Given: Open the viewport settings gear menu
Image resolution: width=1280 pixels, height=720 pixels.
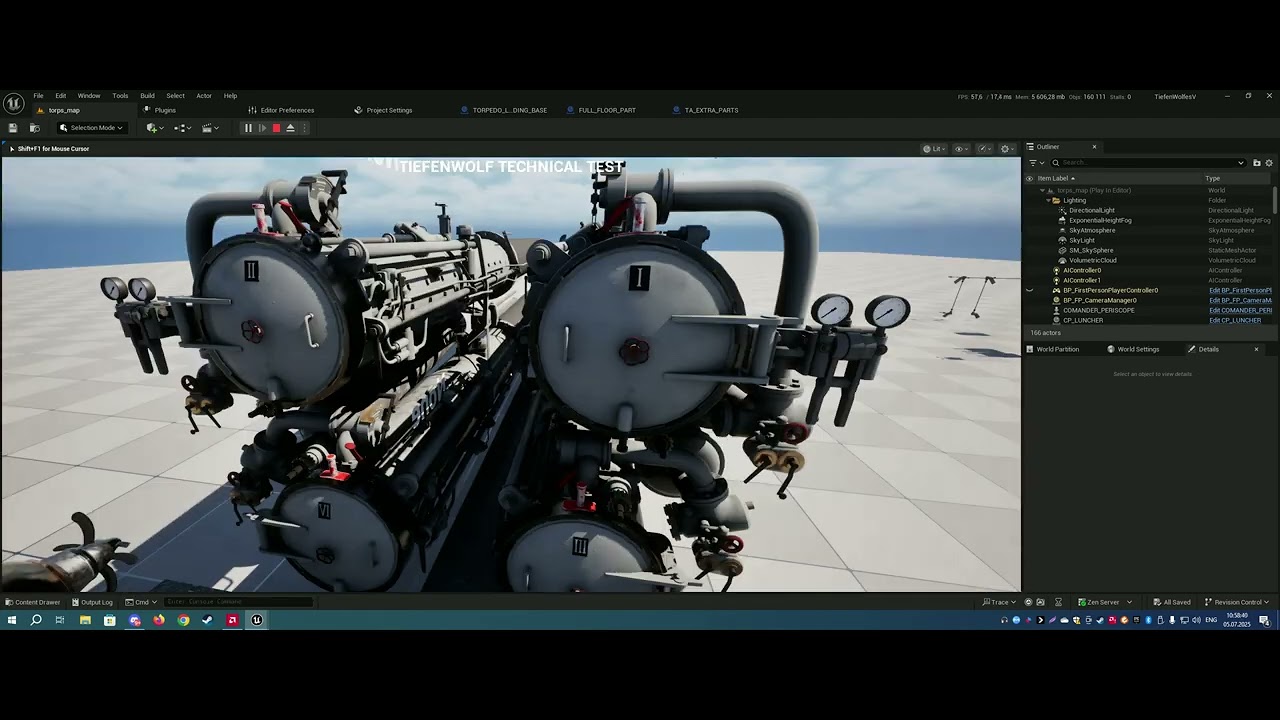Looking at the screenshot, I should pos(1007,149).
